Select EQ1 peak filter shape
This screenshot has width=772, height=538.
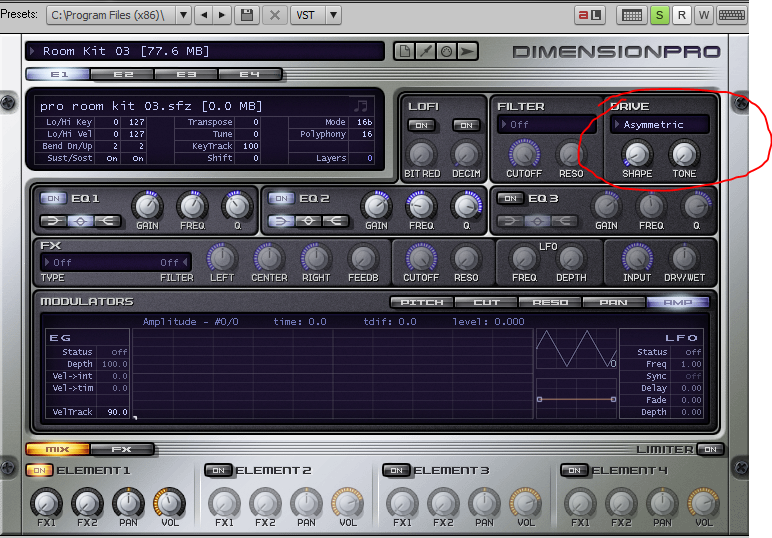pos(80,221)
